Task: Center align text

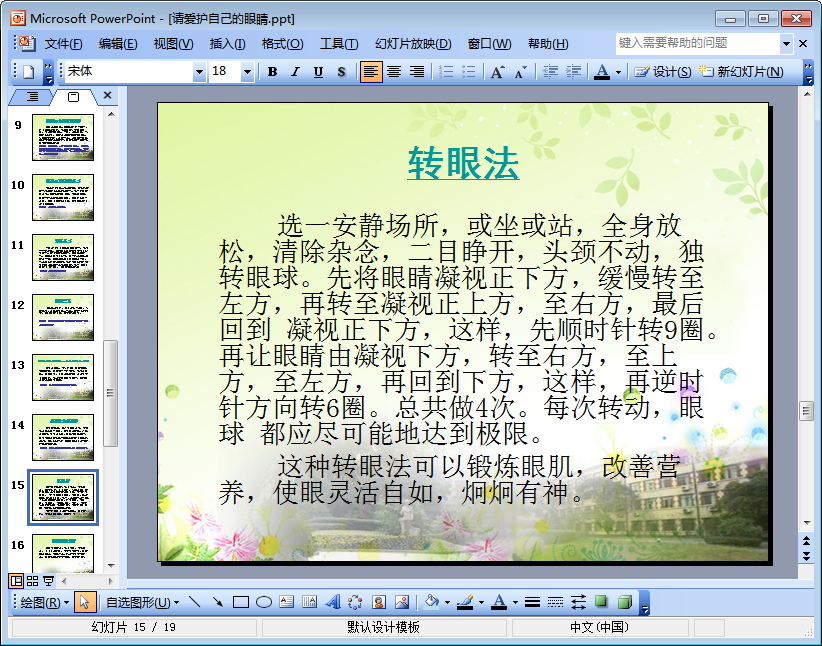Action: coord(394,72)
